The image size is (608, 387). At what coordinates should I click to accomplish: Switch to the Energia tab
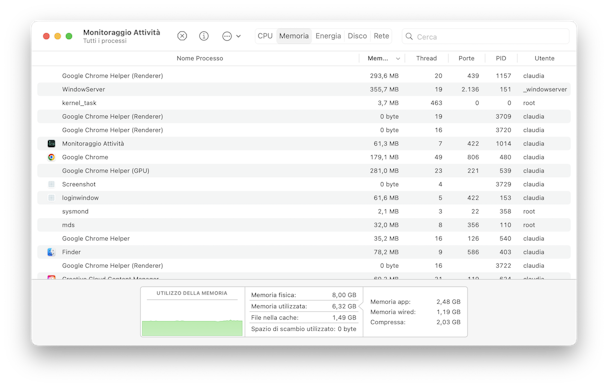[x=328, y=36]
